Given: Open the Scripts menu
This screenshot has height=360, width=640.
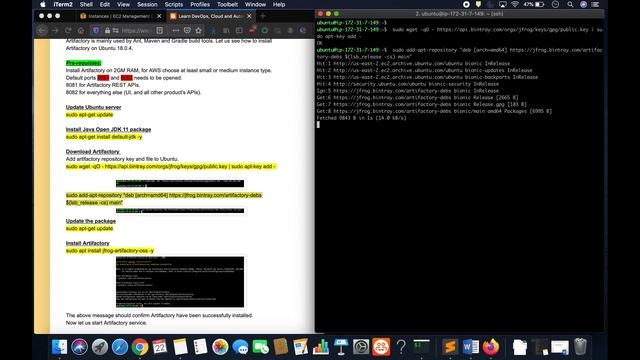Looking at the screenshot, I should [173, 4].
